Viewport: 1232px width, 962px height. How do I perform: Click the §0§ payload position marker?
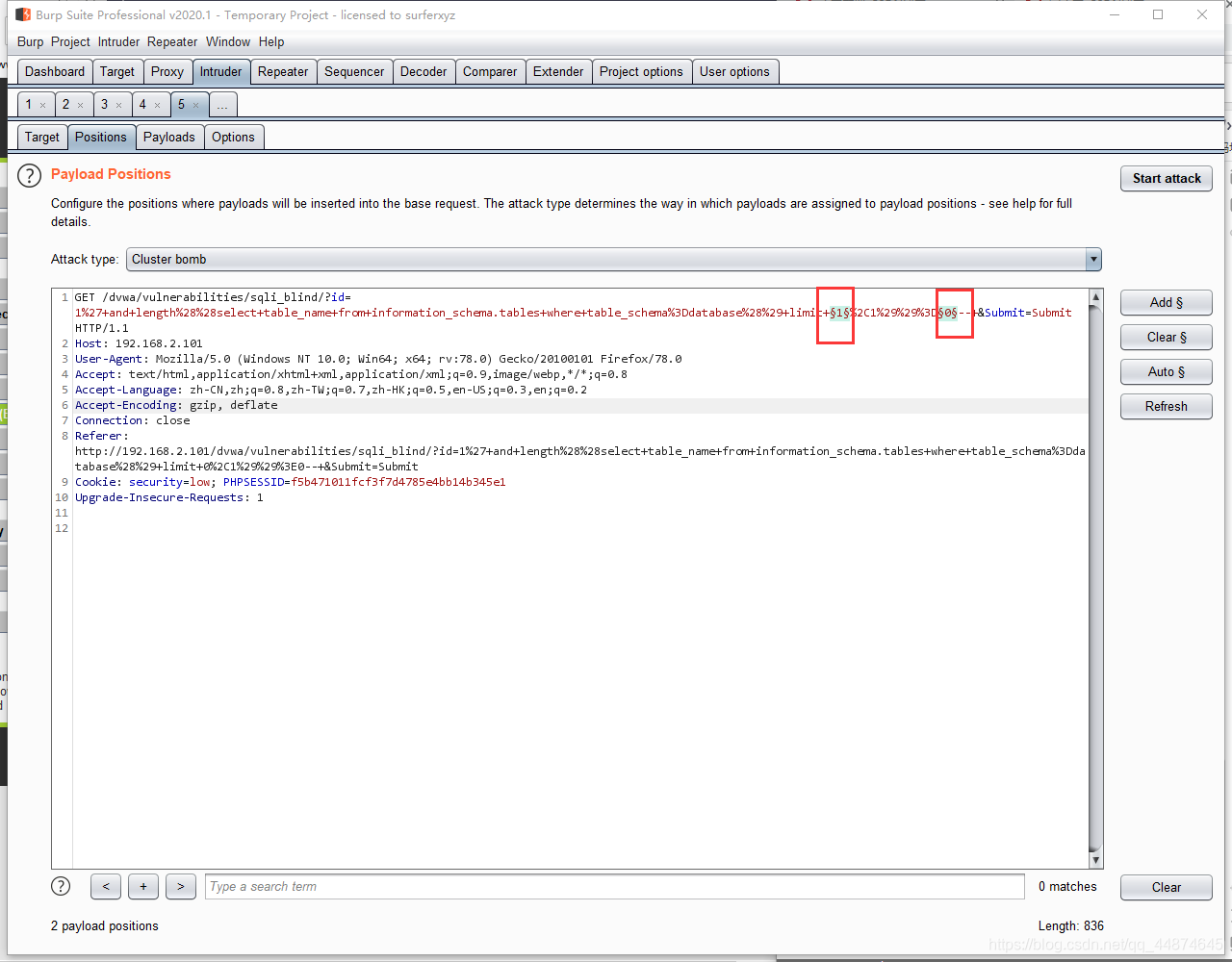[x=948, y=313]
